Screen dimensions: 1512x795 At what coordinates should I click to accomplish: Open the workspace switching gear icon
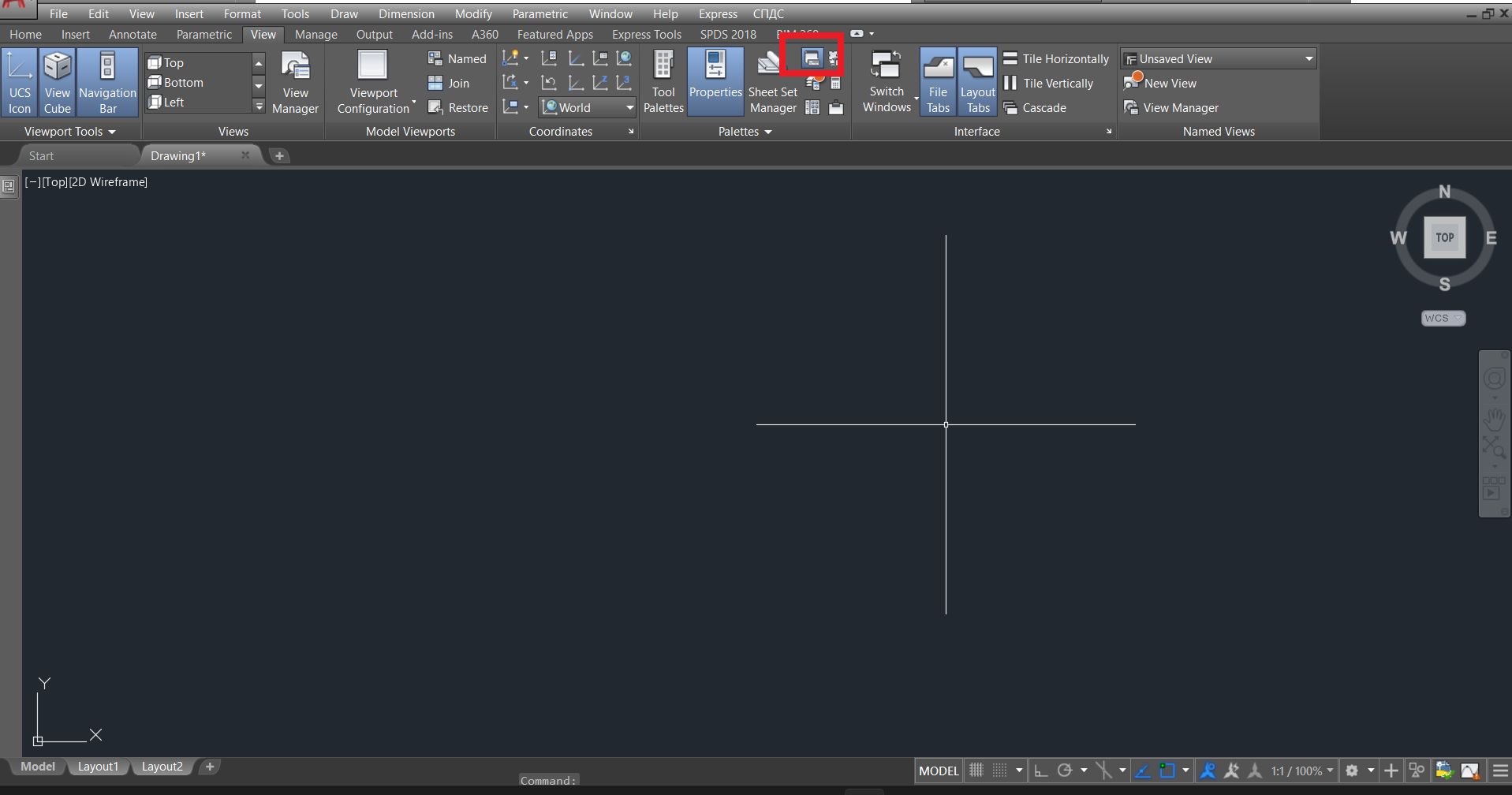1351,771
